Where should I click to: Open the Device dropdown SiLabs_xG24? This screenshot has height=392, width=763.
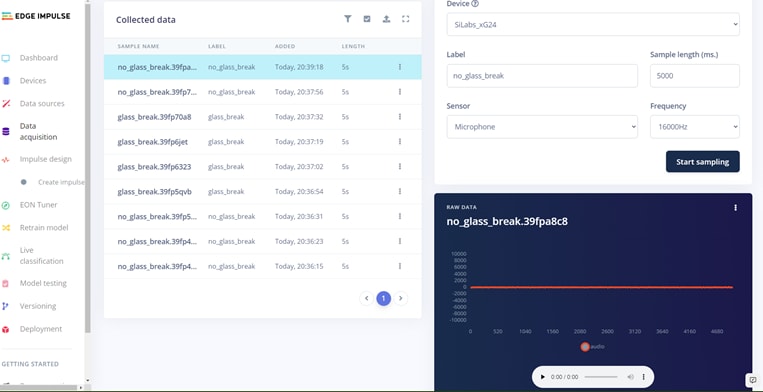tap(593, 24)
